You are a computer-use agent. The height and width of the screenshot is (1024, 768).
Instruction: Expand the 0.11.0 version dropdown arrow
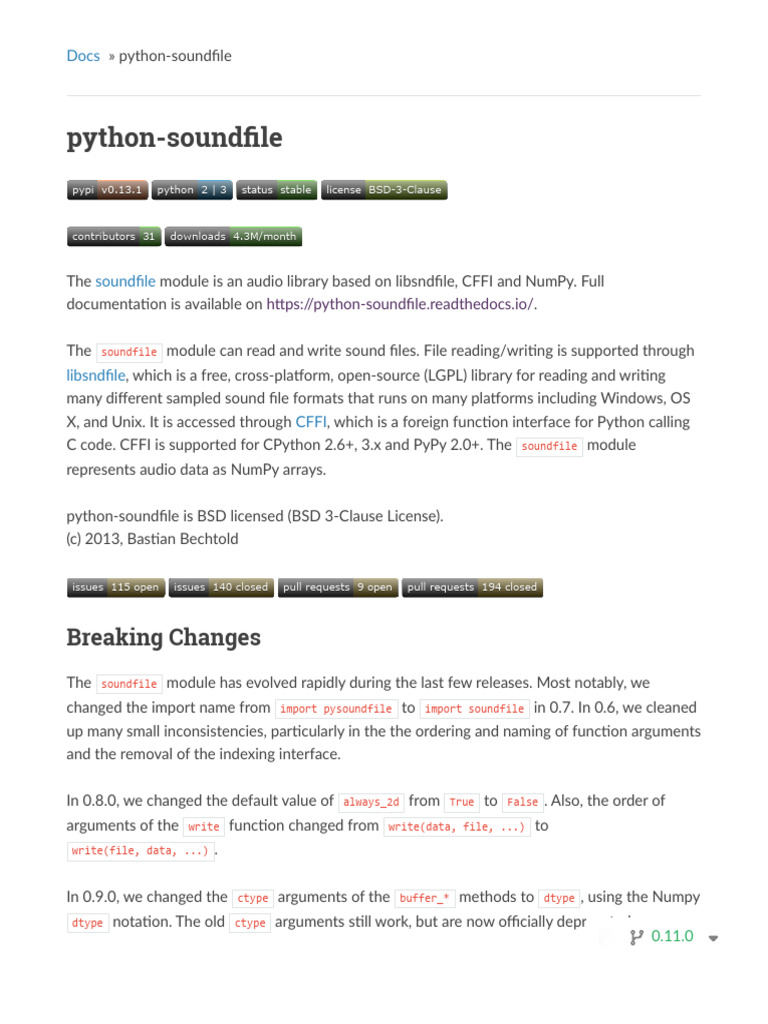coord(713,938)
